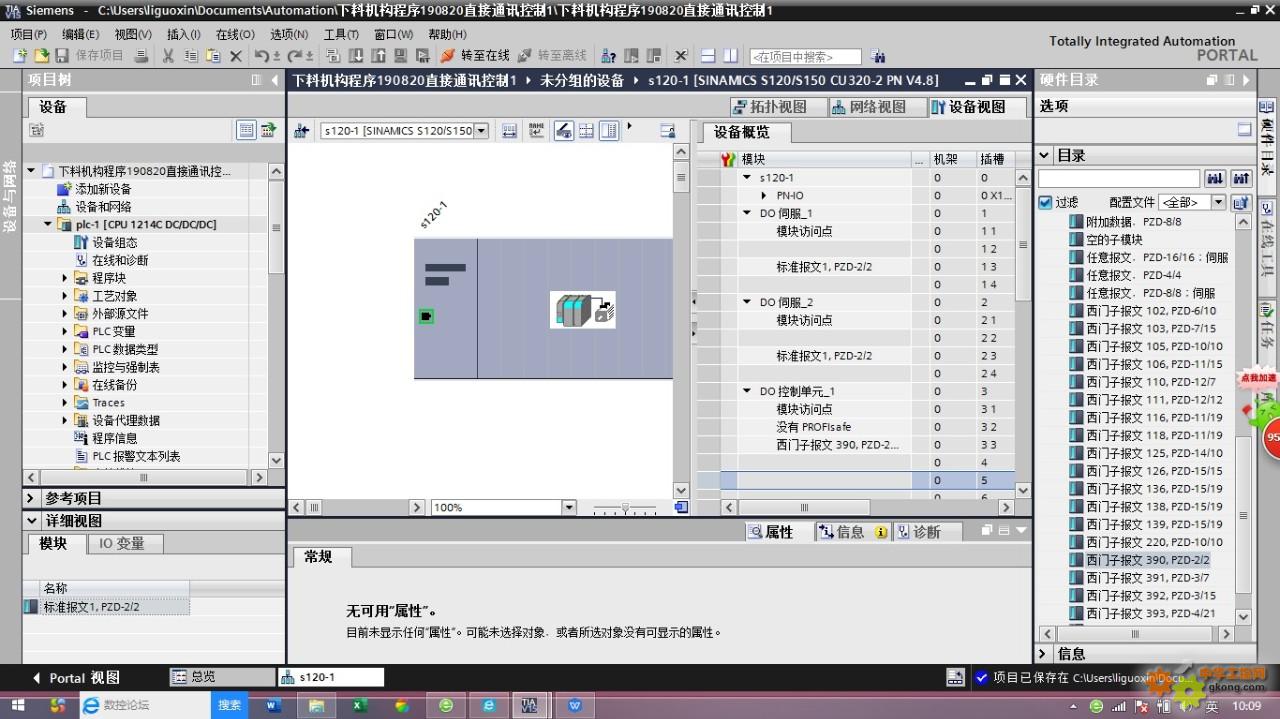This screenshot has height=719, width=1280.
Task: Toggle the 过滤 filter checkbox
Action: (x=1046, y=202)
